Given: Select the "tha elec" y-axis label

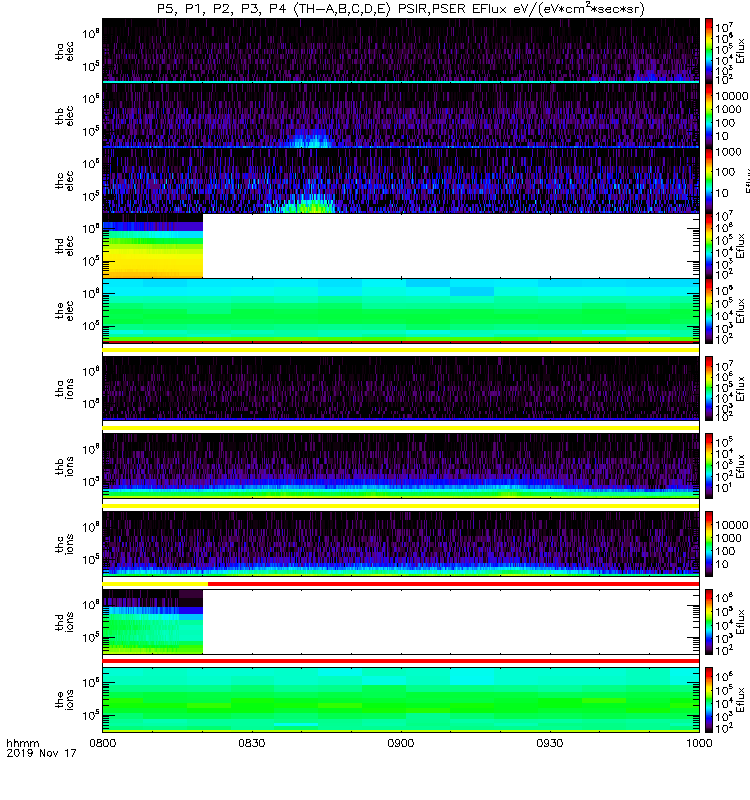Looking at the screenshot, I should point(64,51).
